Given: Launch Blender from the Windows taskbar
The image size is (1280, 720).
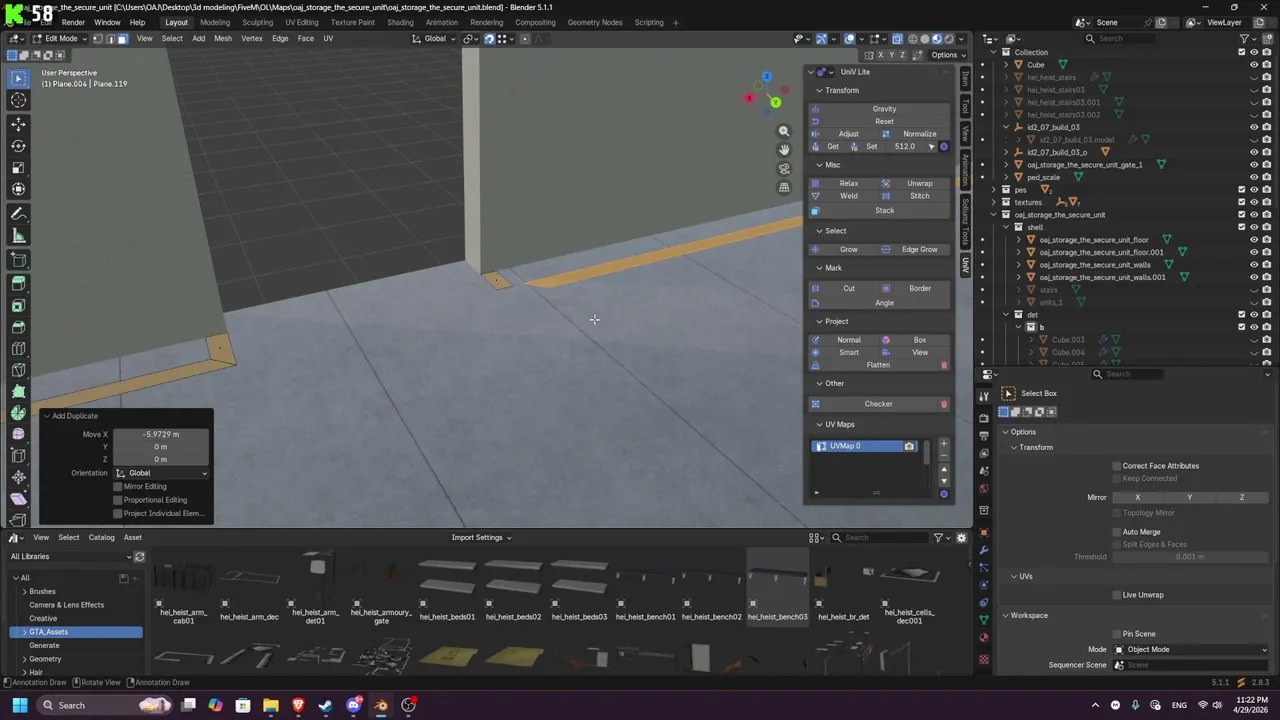Looking at the screenshot, I should pos(381,705).
